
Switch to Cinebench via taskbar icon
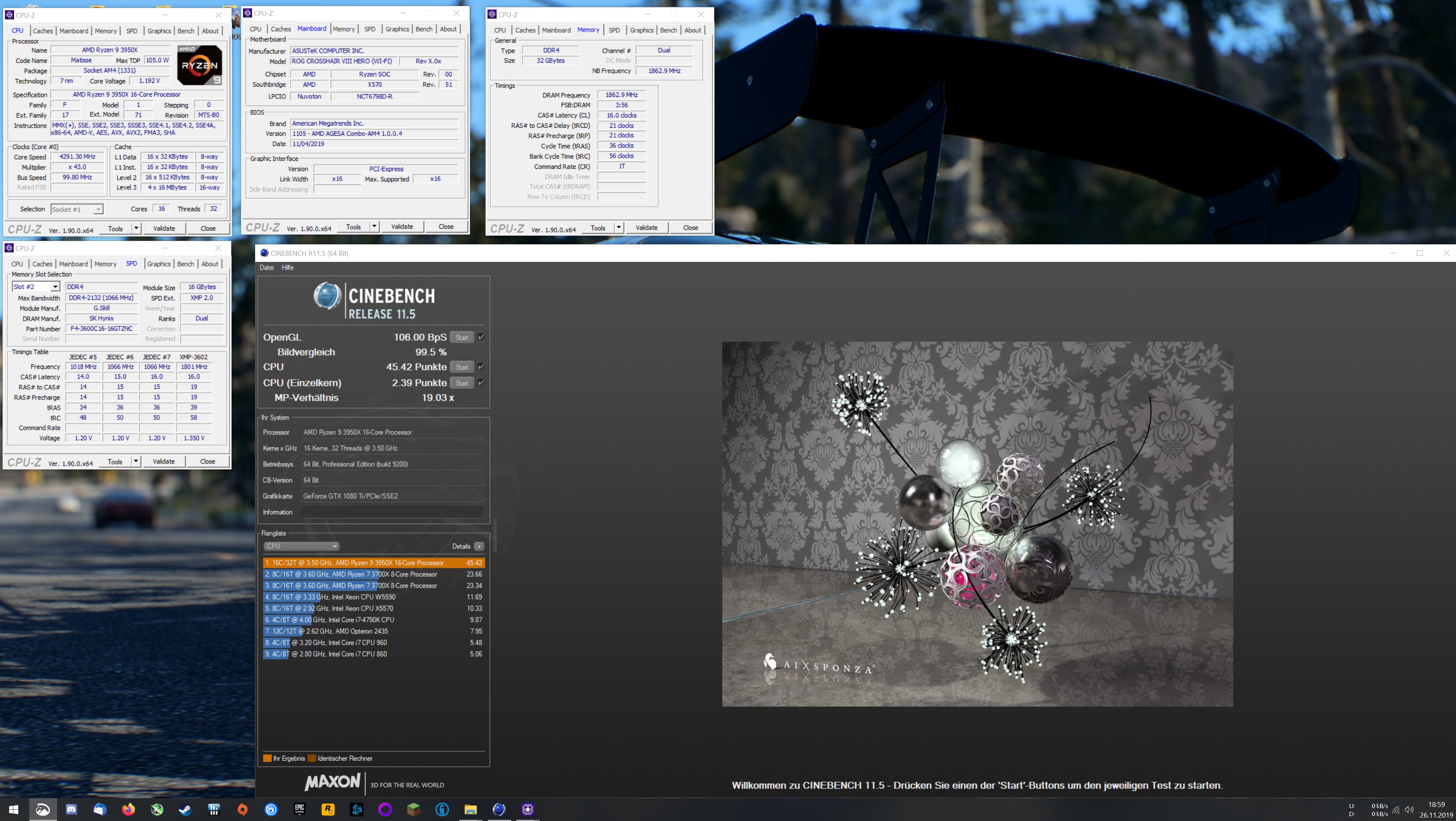(x=499, y=809)
